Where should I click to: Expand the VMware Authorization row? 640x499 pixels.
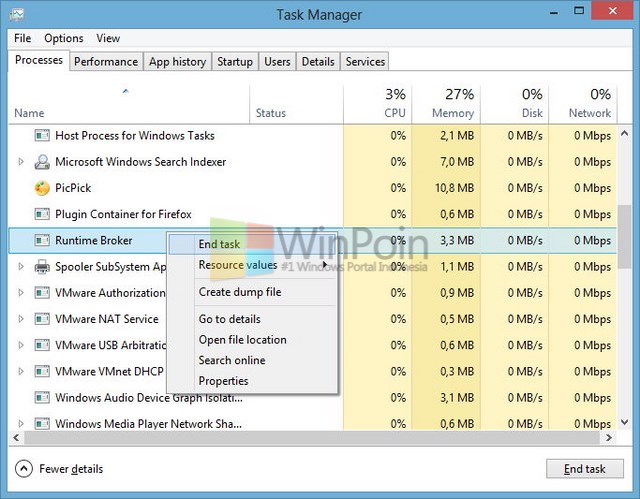(21, 293)
